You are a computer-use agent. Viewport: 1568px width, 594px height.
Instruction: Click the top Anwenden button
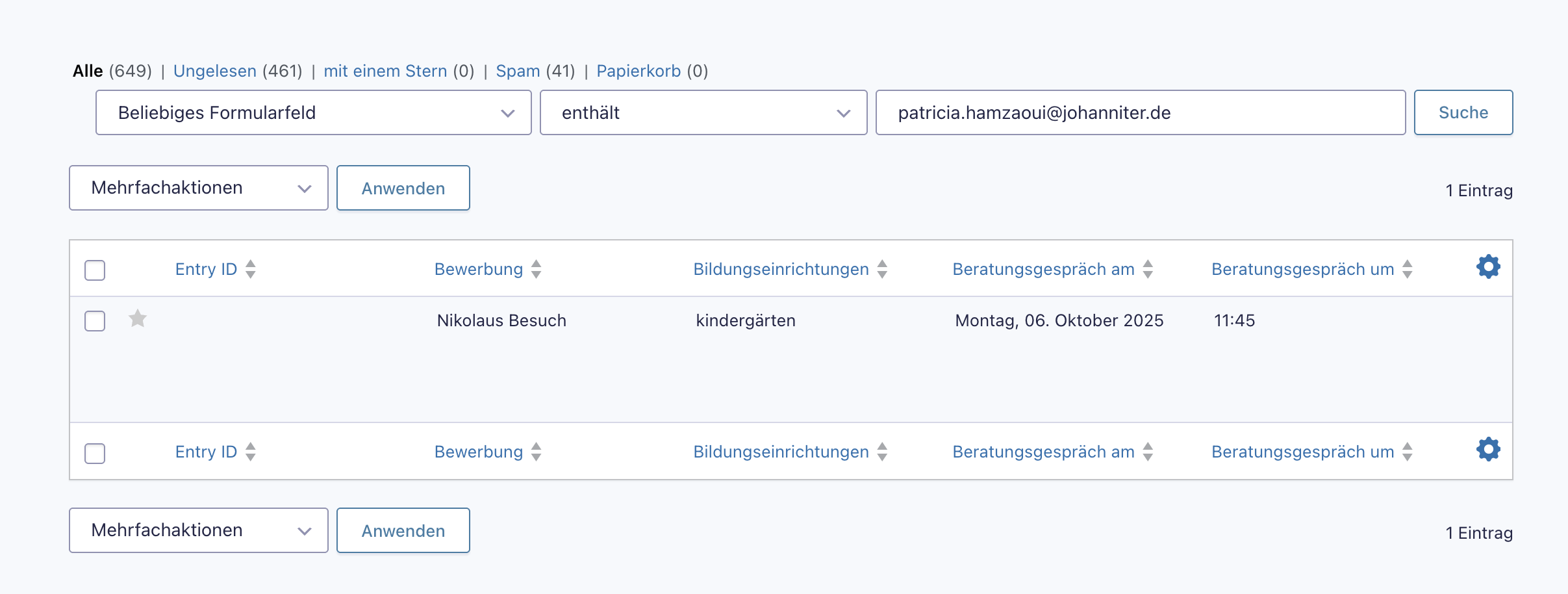click(403, 188)
